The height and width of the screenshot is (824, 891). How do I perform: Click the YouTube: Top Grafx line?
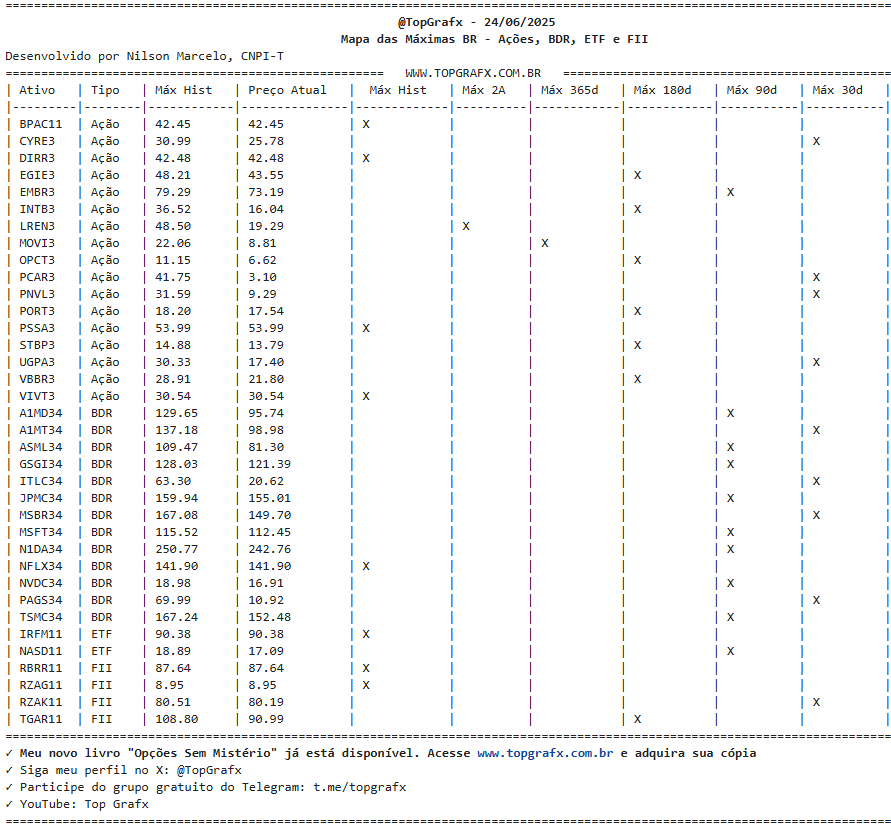point(84,804)
